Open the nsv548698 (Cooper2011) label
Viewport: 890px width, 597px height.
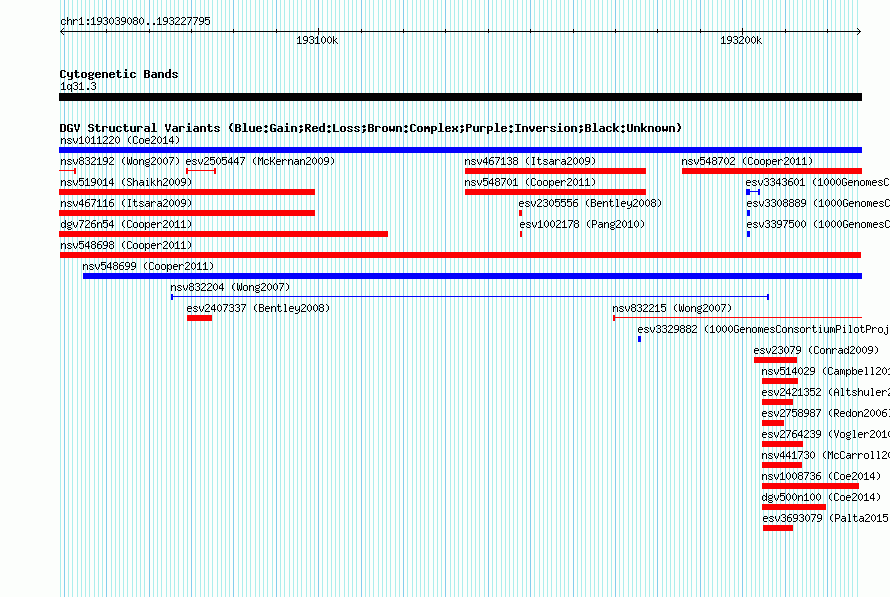126,245
